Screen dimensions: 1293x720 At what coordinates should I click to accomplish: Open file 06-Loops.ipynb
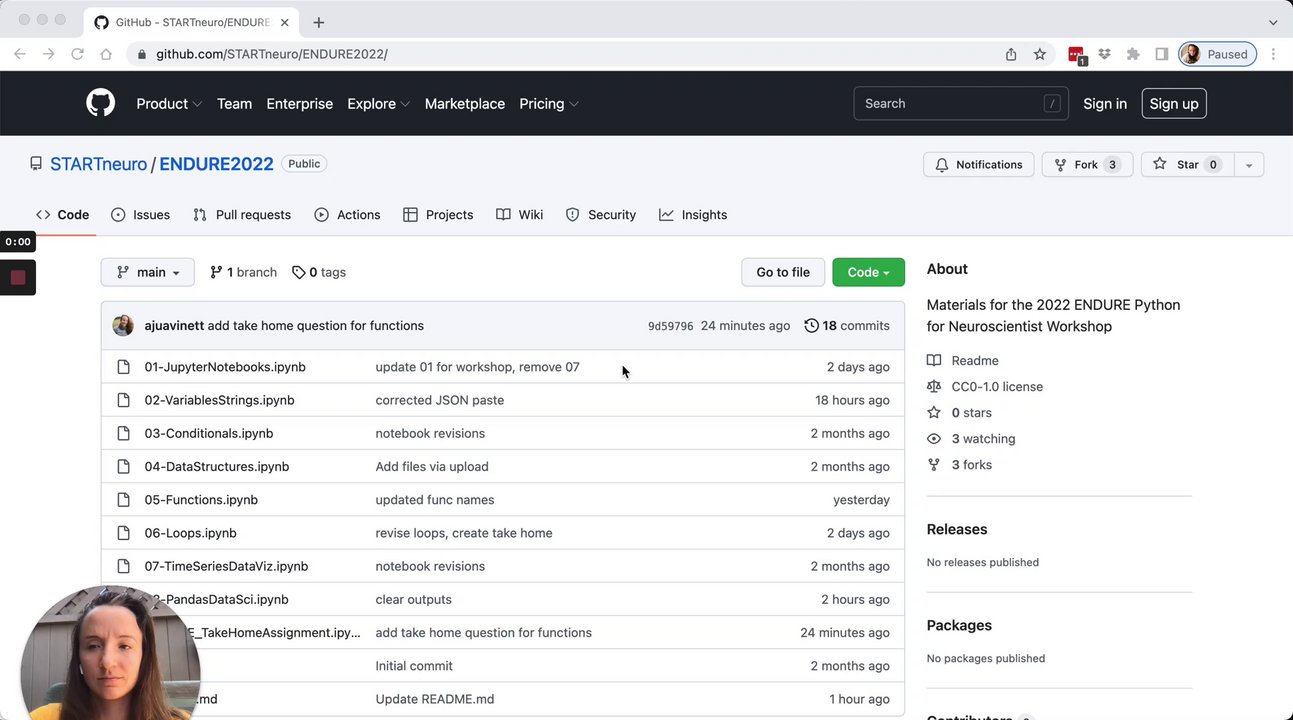[x=190, y=533]
